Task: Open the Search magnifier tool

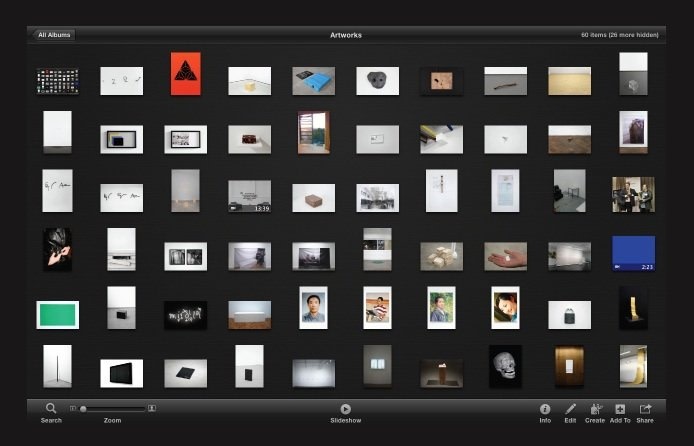Action: 51,408
